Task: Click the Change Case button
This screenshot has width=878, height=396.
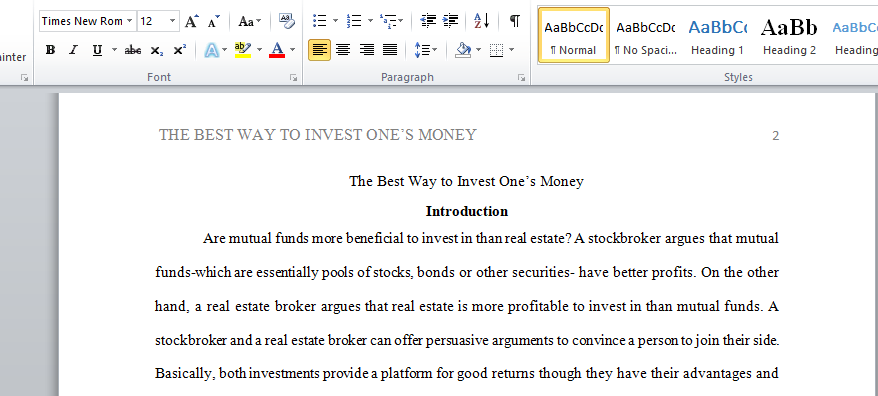Action: [249, 21]
